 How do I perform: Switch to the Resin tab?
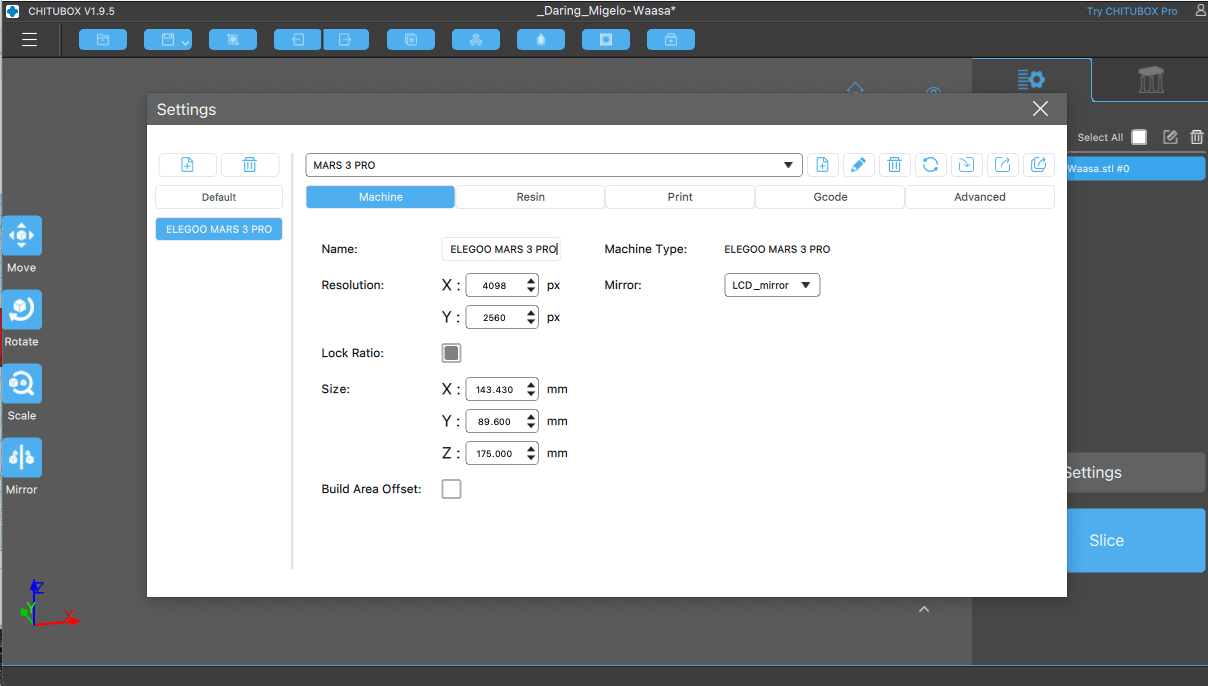pos(530,197)
